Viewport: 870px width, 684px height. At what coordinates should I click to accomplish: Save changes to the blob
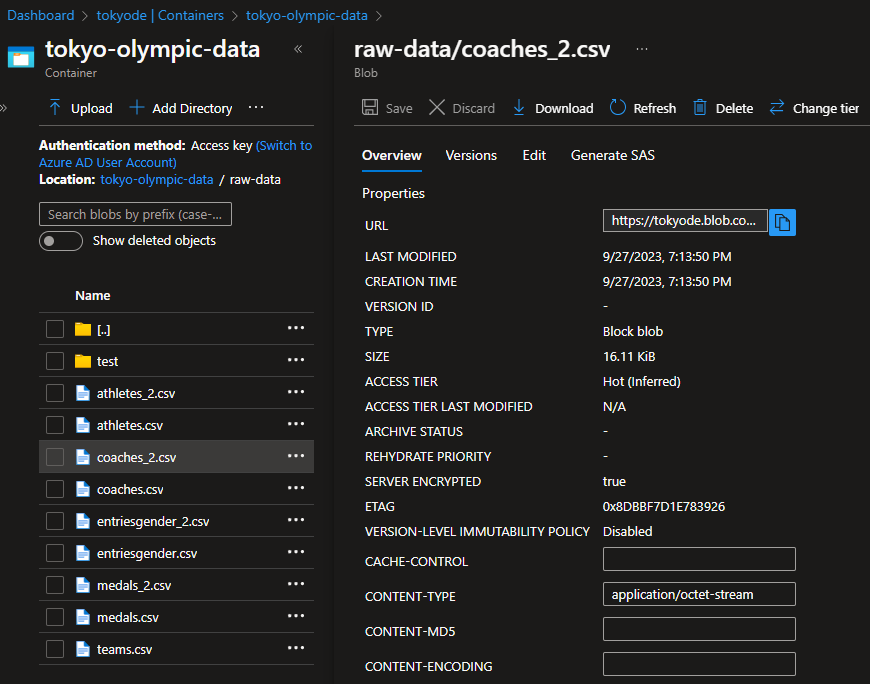[x=386, y=108]
